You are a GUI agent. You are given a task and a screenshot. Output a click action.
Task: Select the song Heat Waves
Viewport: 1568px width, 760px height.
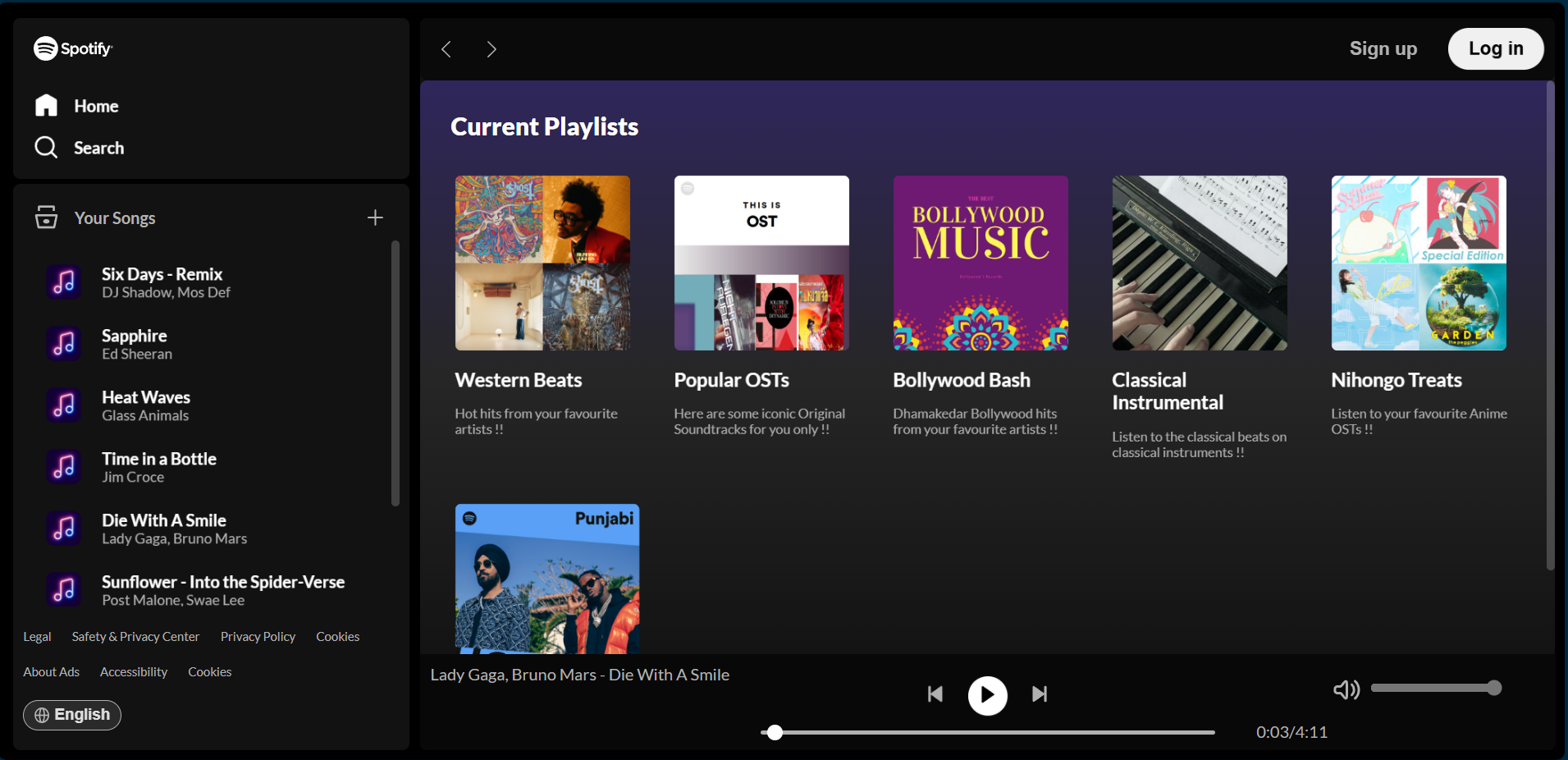click(x=146, y=397)
